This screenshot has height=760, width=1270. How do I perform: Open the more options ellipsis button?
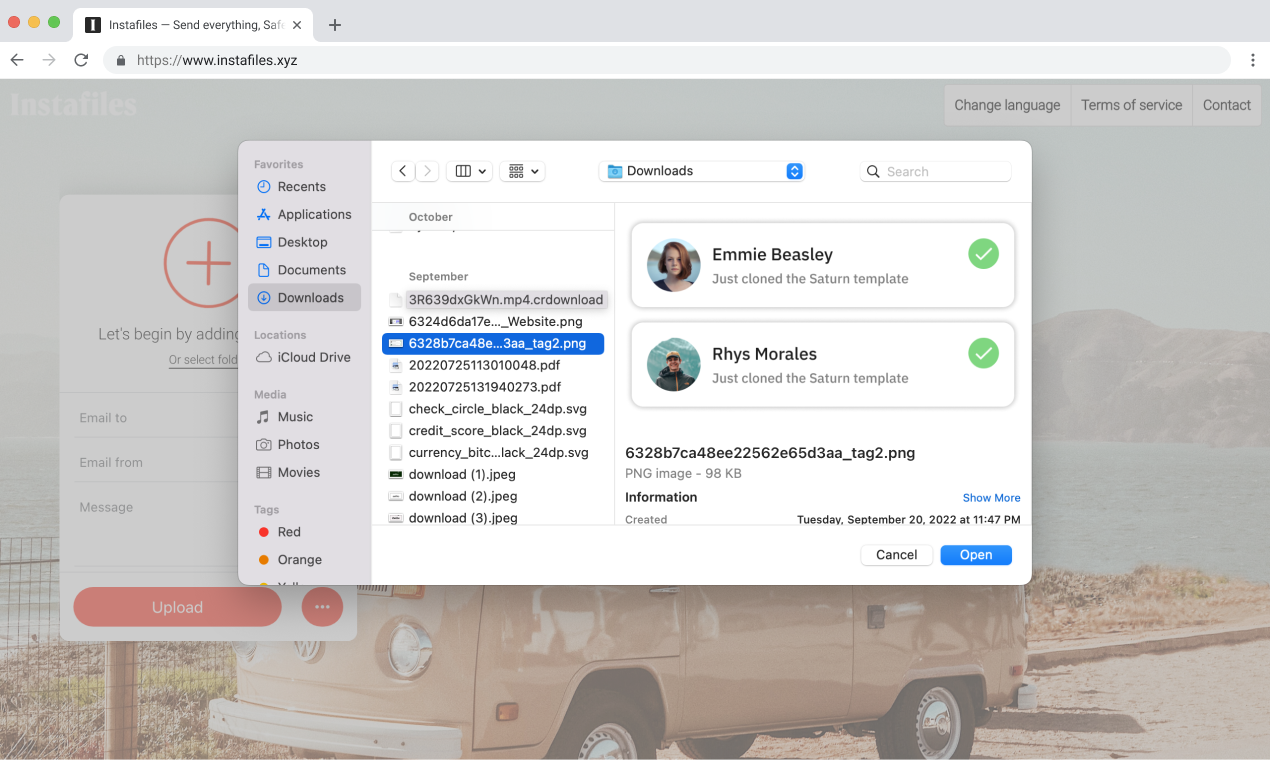(x=322, y=607)
